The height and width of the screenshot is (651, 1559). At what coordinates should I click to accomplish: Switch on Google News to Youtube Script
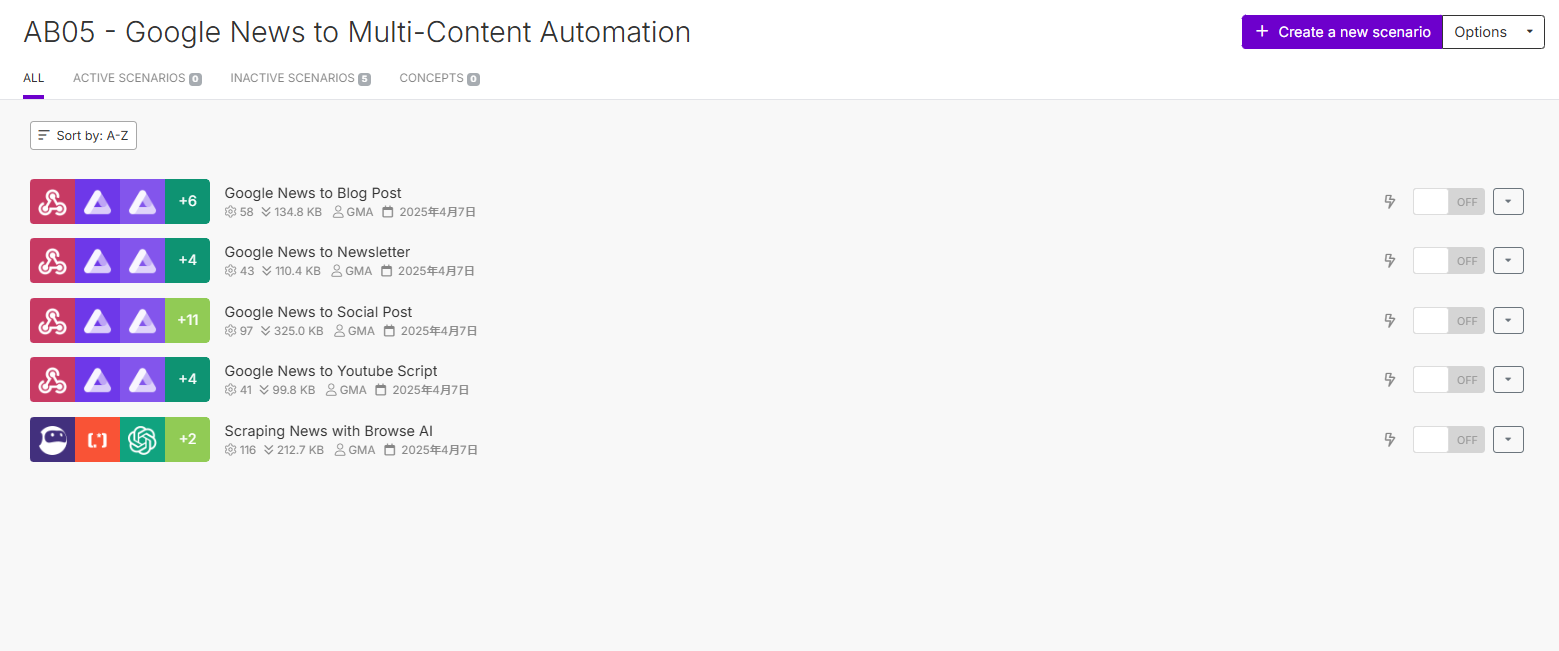tap(1448, 379)
